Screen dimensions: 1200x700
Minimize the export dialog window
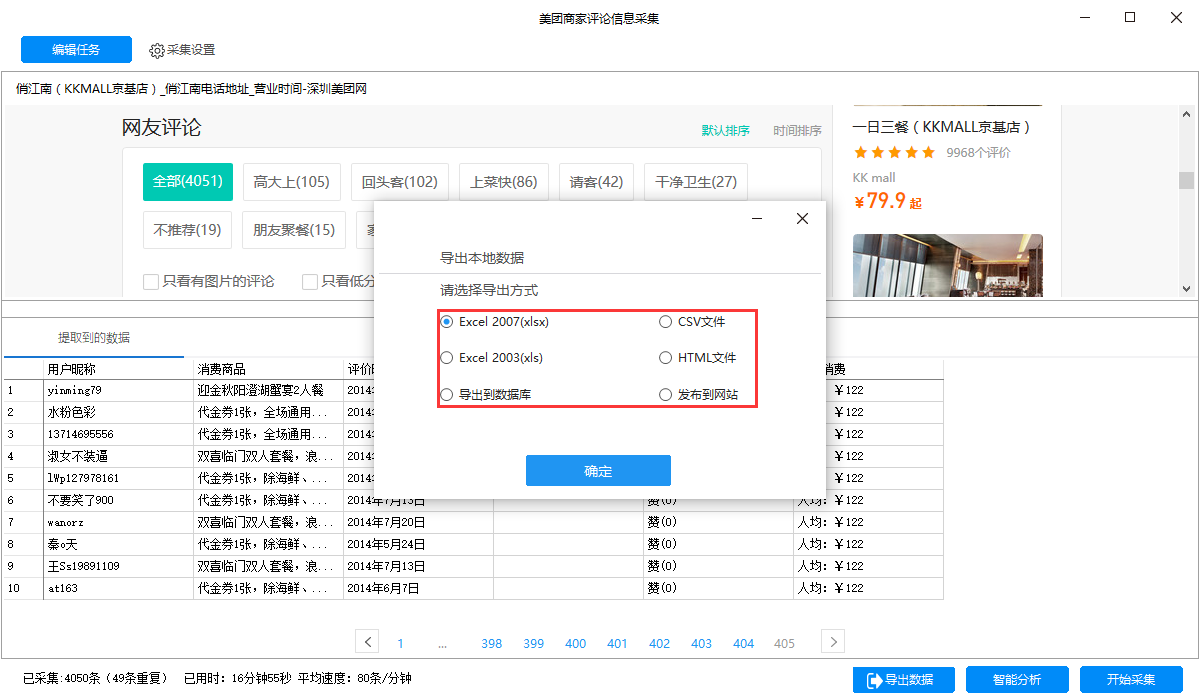point(758,219)
